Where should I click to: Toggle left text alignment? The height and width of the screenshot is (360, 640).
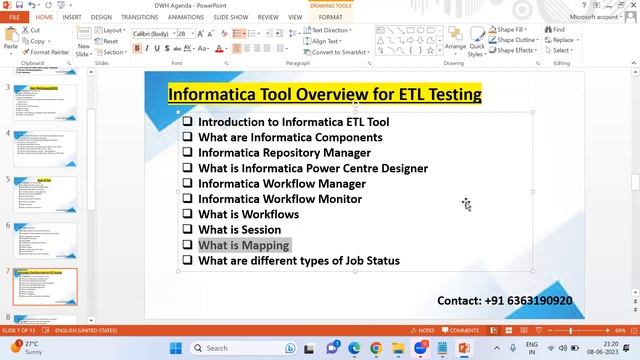pos(237,49)
